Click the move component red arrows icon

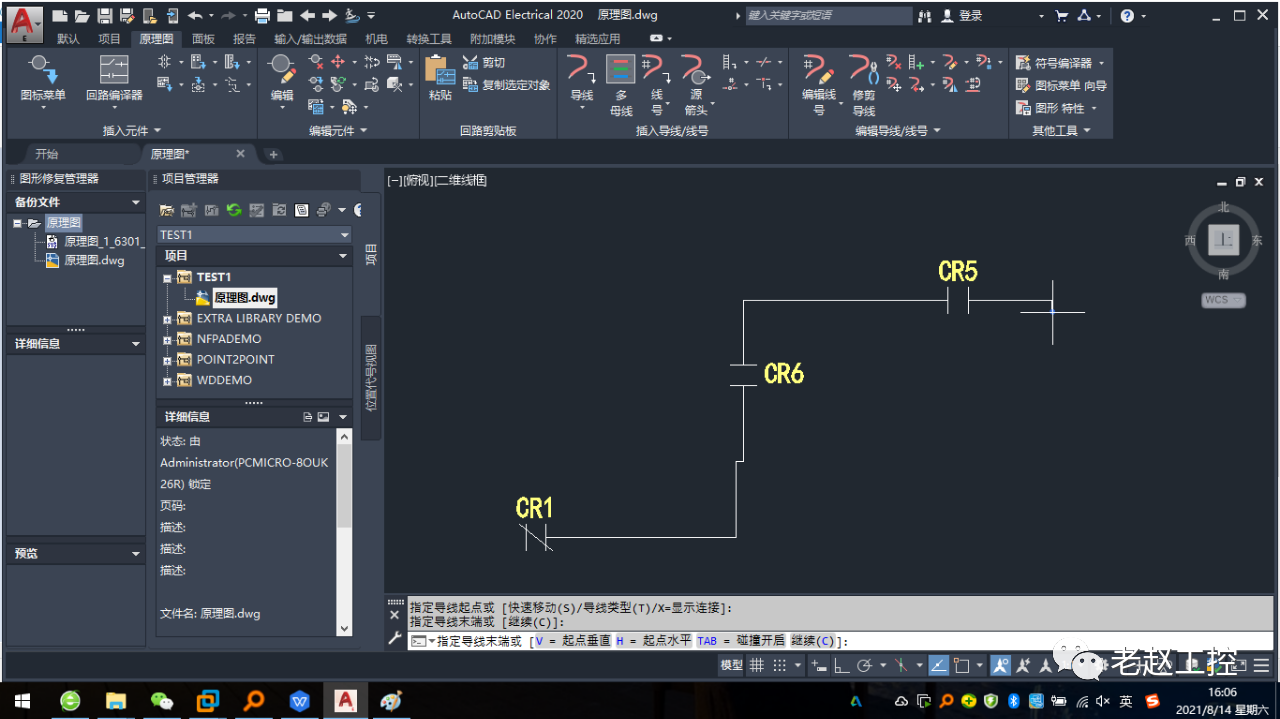click(x=338, y=62)
